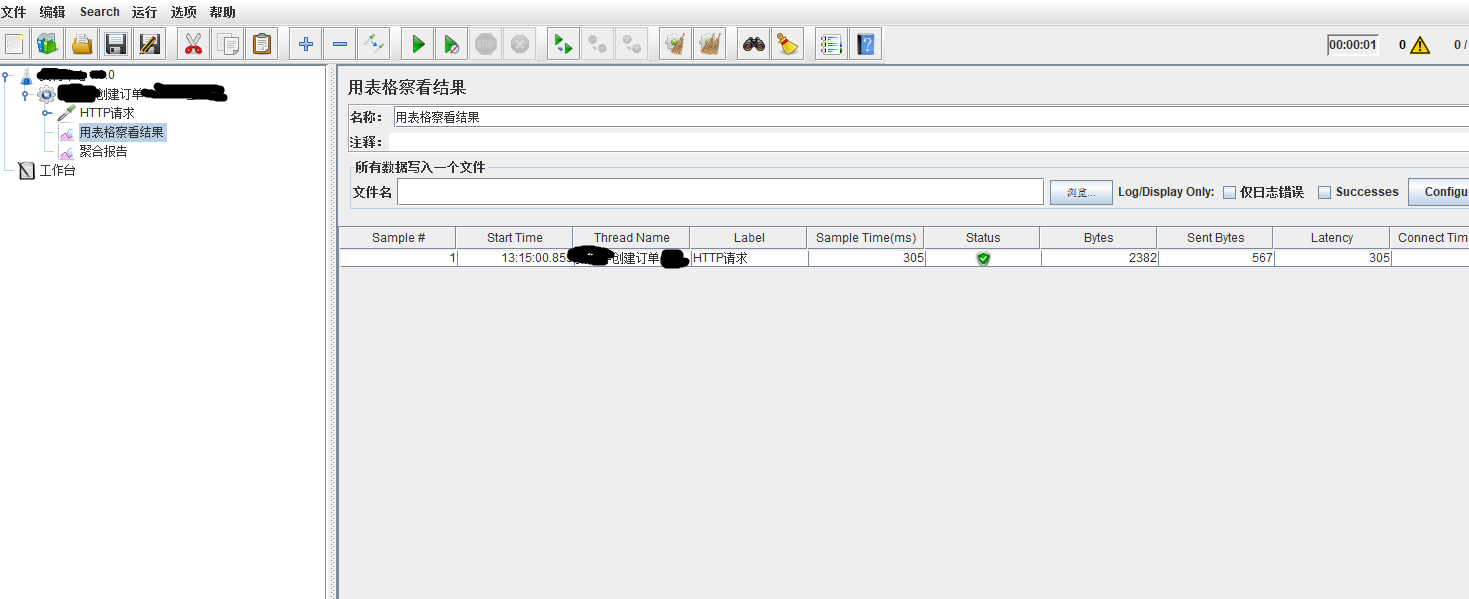Click the Sent Bytes column header
The image size is (1469, 599).
(x=1216, y=238)
